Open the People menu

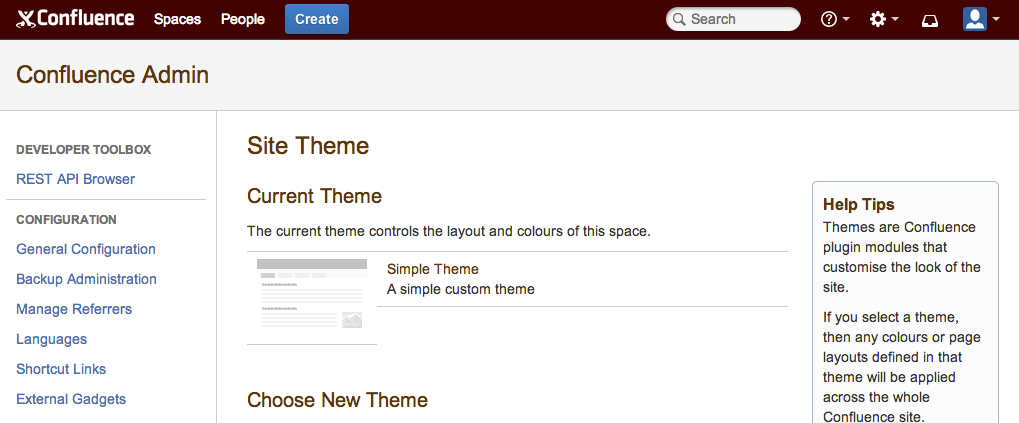[243, 19]
